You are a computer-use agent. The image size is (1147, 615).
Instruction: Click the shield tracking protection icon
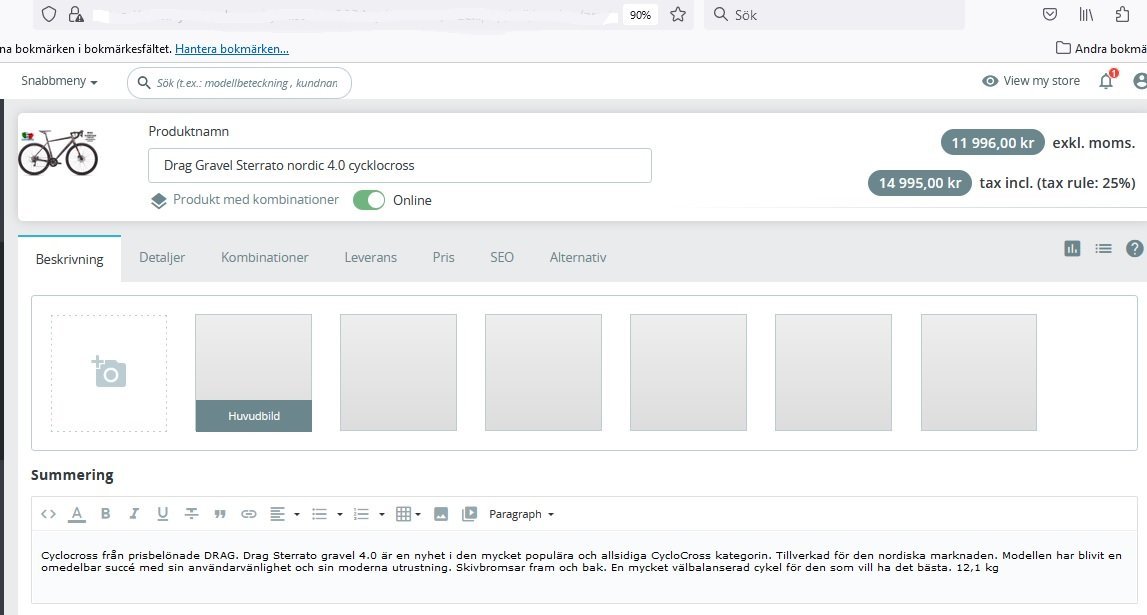click(49, 15)
